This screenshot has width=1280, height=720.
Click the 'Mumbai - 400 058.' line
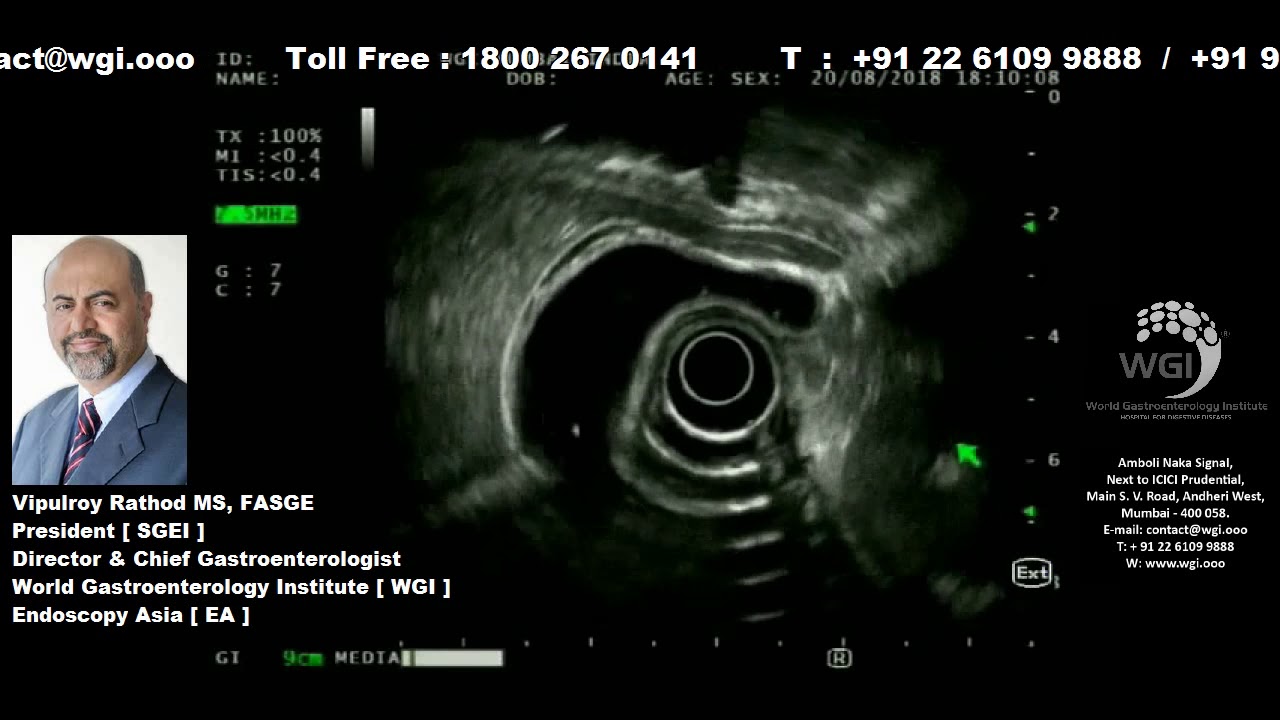(x=1175, y=513)
